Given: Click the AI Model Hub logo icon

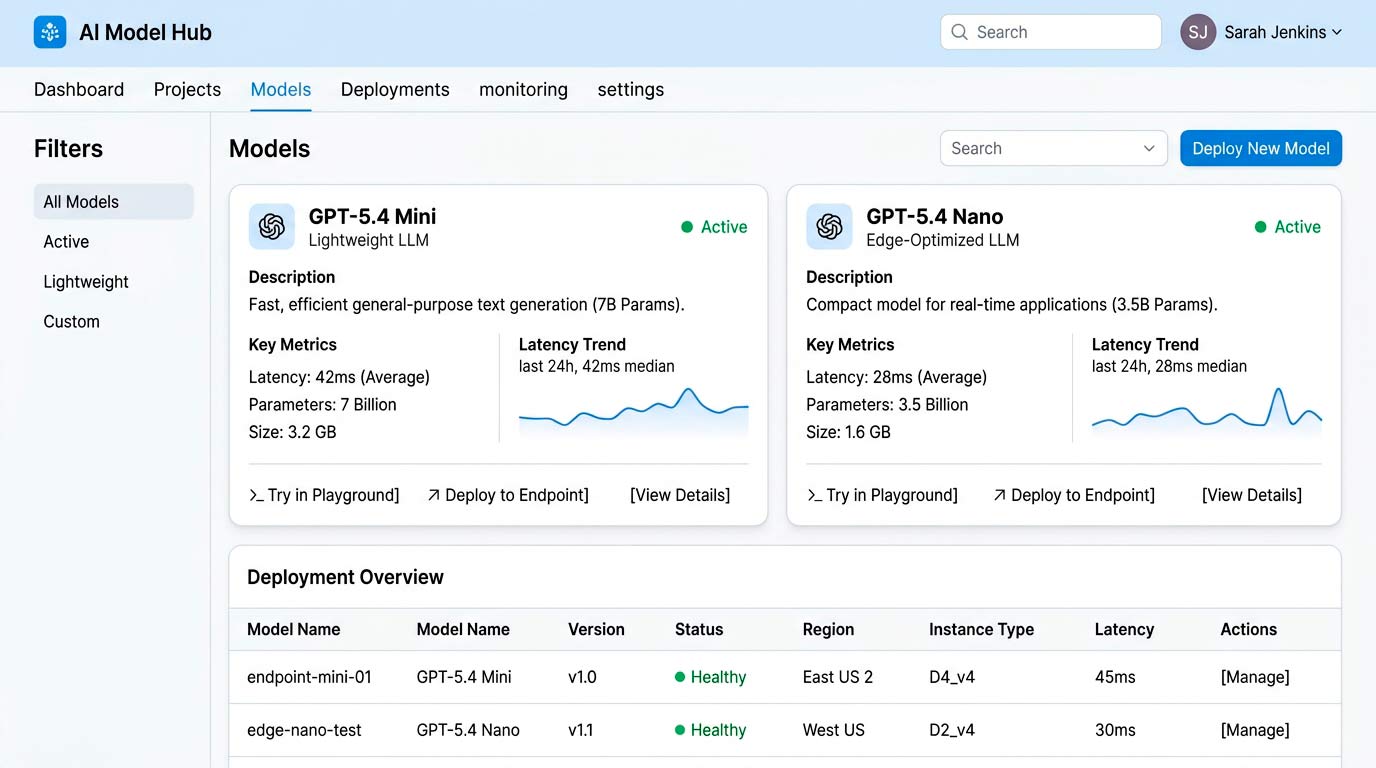Looking at the screenshot, I should [49, 32].
